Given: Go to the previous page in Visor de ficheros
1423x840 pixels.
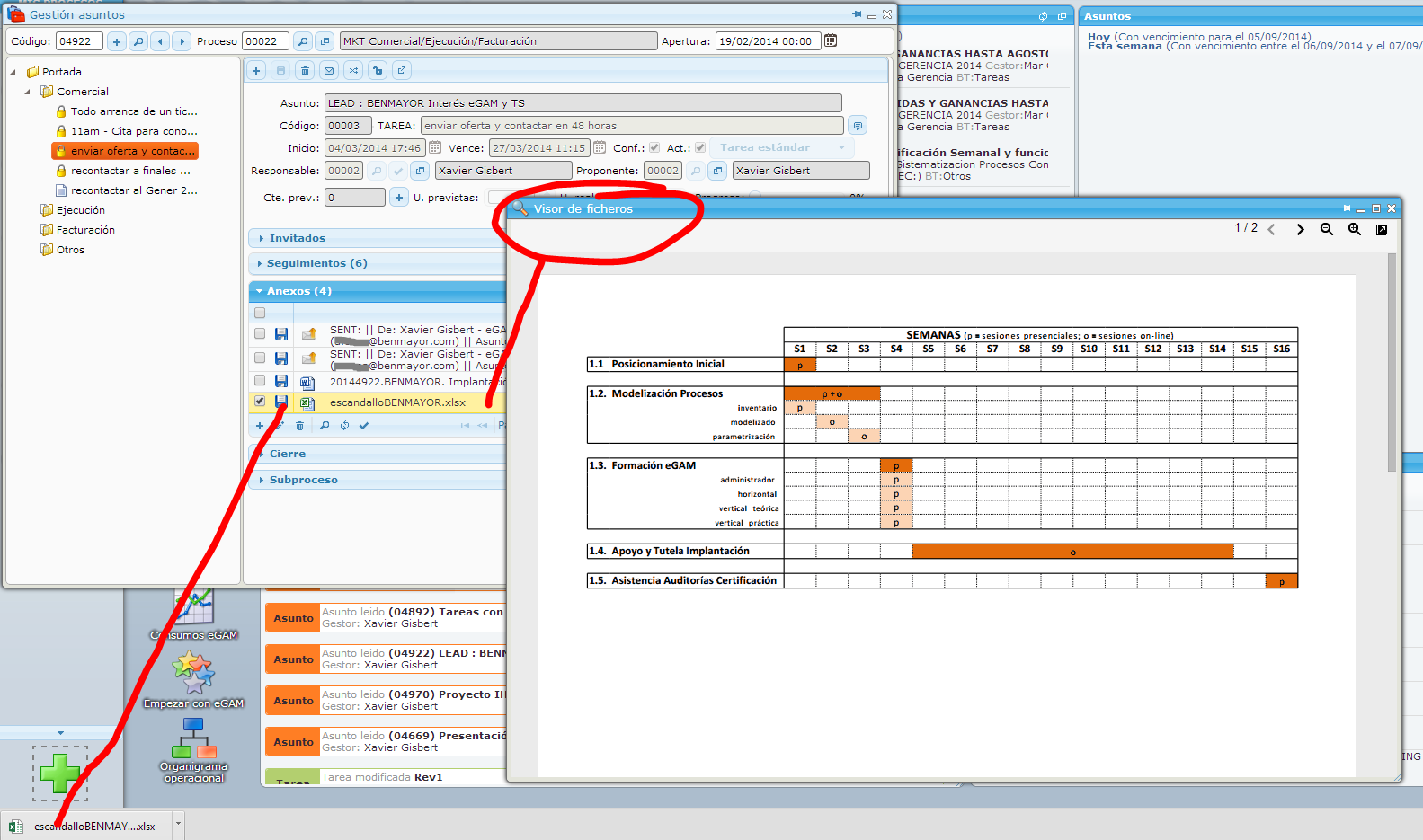Looking at the screenshot, I should click(1272, 230).
